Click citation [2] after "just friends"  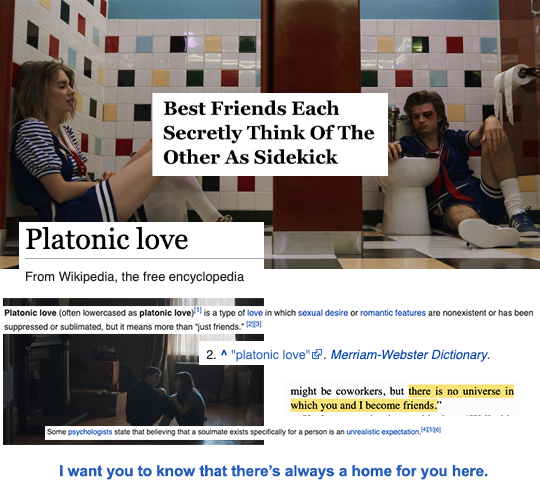pos(250,324)
